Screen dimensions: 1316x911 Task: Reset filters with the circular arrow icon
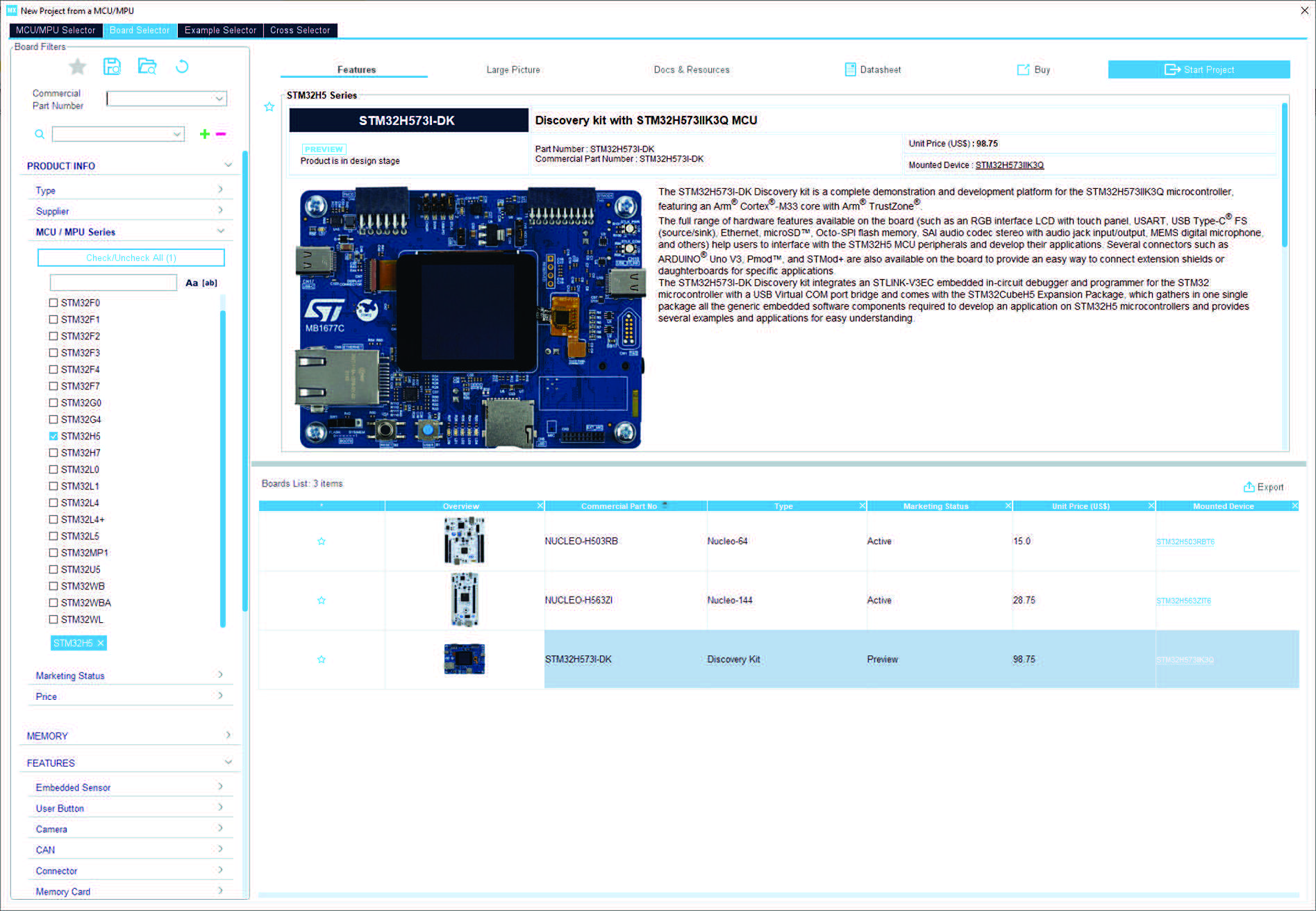[x=182, y=67]
